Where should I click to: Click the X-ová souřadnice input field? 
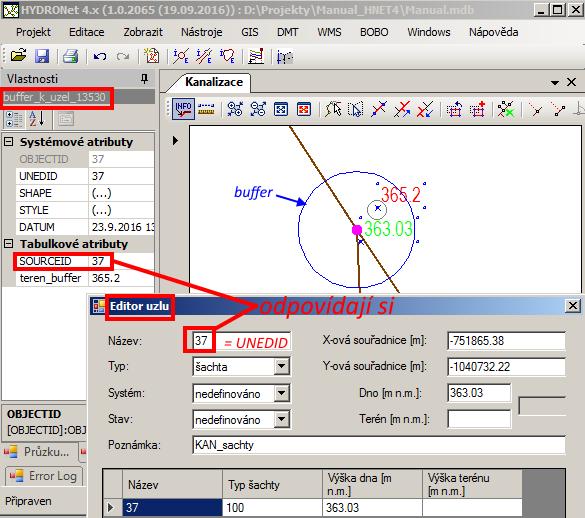click(x=506, y=341)
